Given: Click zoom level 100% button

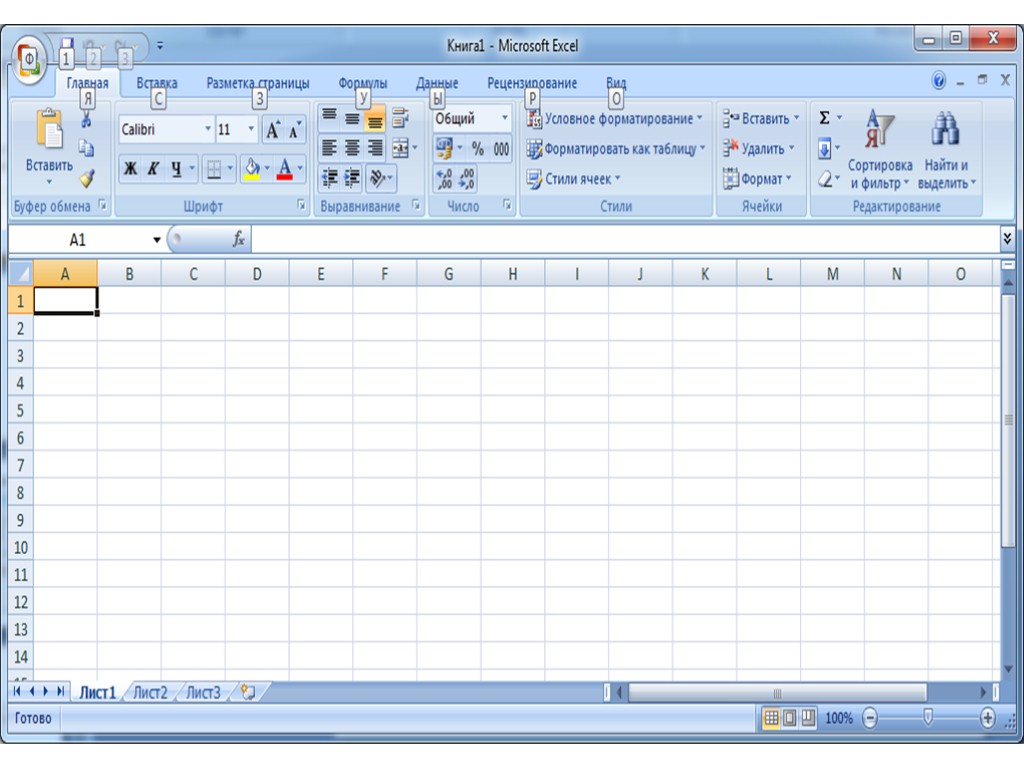Looking at the screenshot, I should point(839,718).
